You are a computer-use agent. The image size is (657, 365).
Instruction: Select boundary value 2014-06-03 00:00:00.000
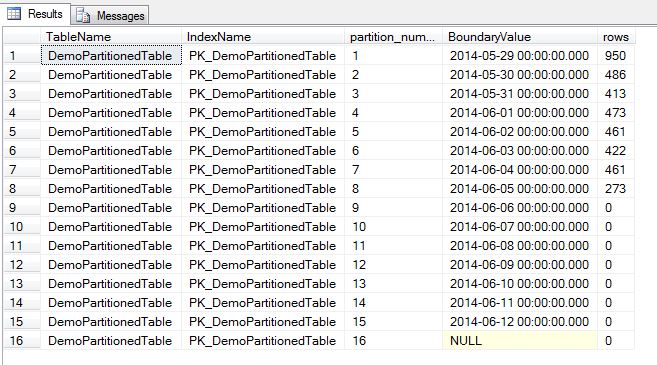click(x=520, y=150)
